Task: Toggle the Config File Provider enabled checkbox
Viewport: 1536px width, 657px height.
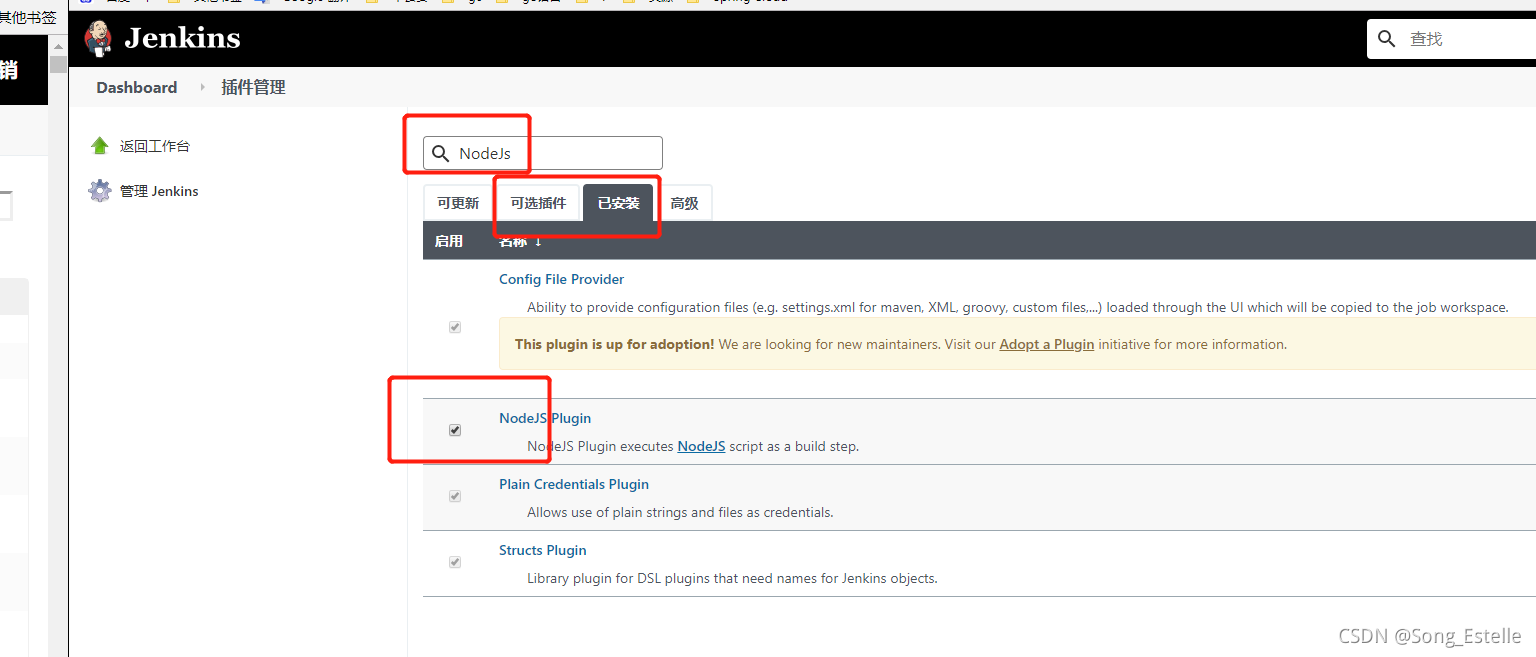Action: (455, 327)
